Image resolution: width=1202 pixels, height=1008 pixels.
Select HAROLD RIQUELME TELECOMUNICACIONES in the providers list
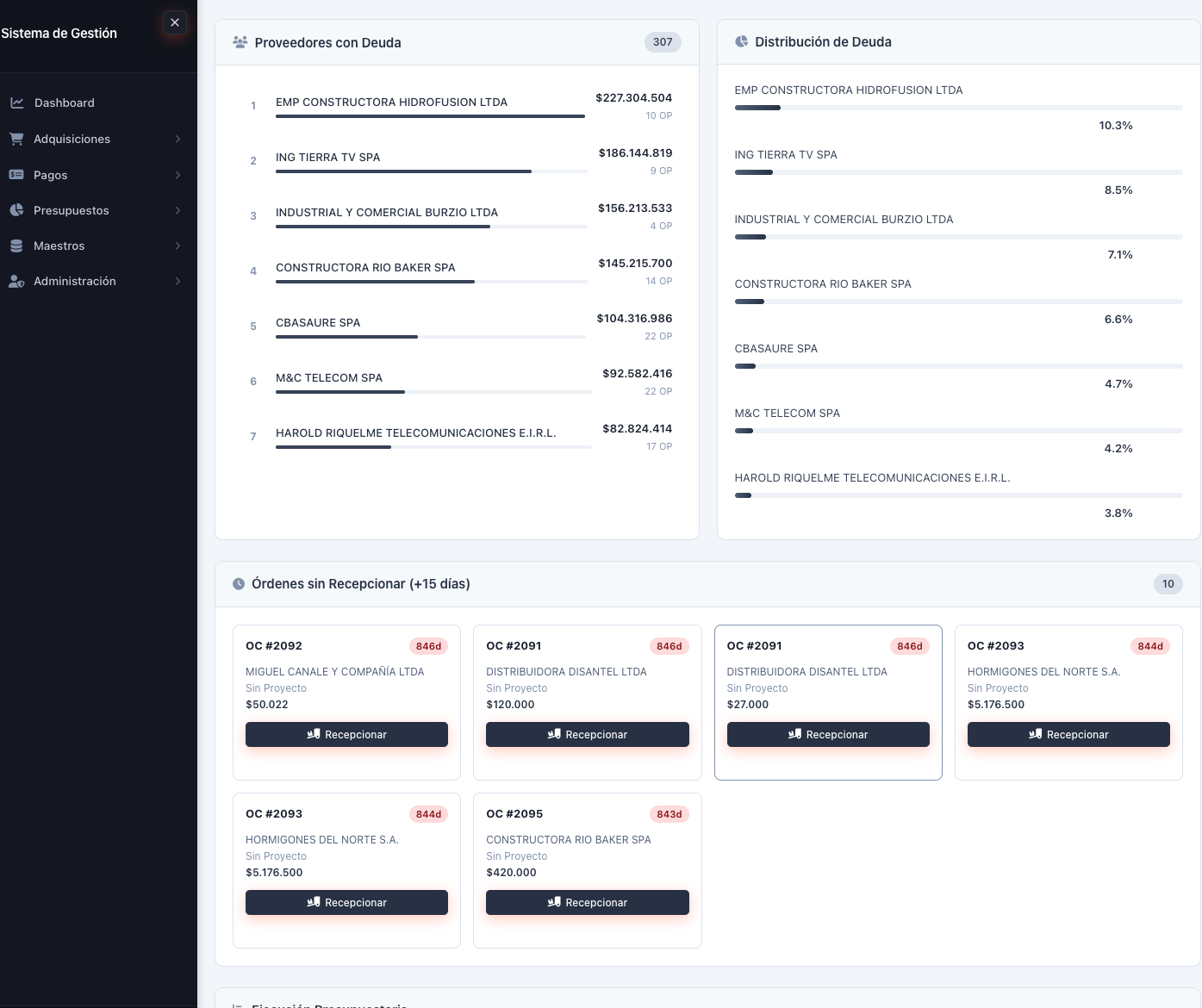tap(416, 432)
